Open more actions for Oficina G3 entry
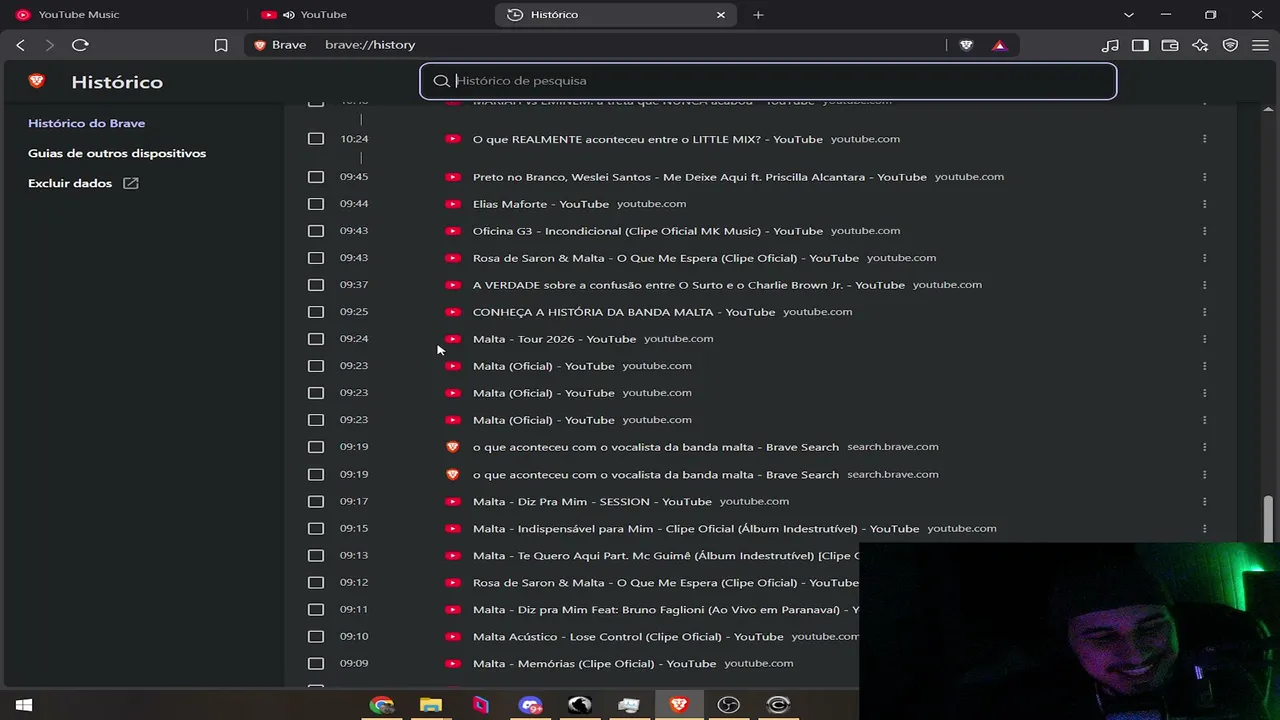This screenshot has height=720, width=1280. coord(1204,231)
